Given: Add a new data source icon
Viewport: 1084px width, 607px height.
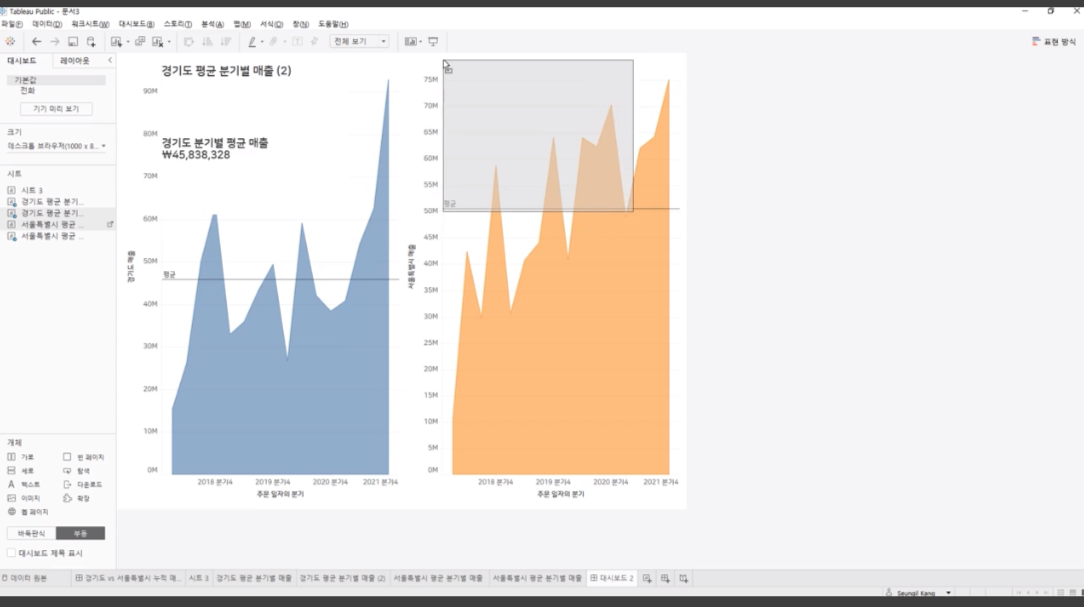Looking at the screenshot, I should 91,41.
